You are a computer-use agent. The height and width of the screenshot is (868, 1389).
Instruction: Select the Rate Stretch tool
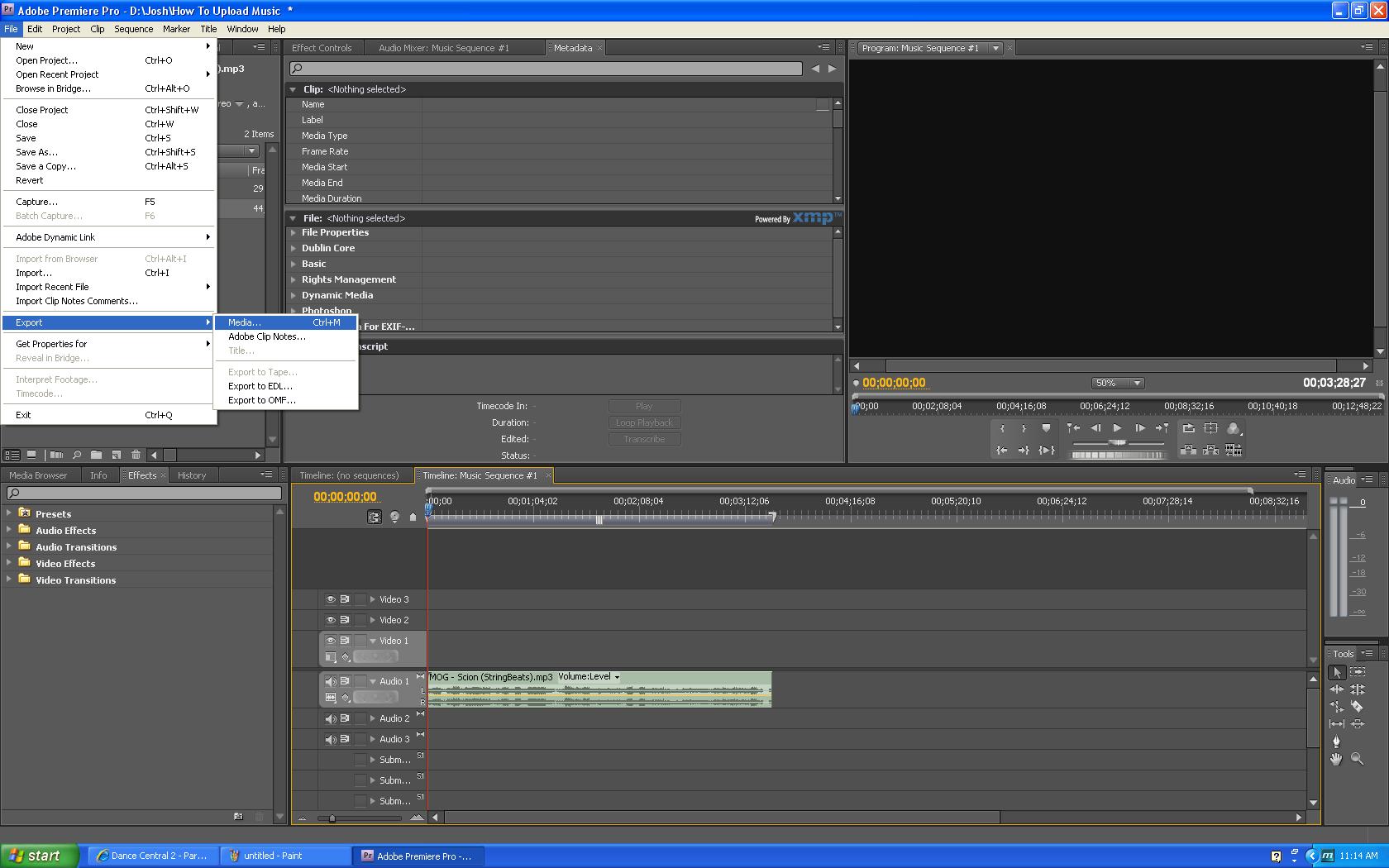1337,707
